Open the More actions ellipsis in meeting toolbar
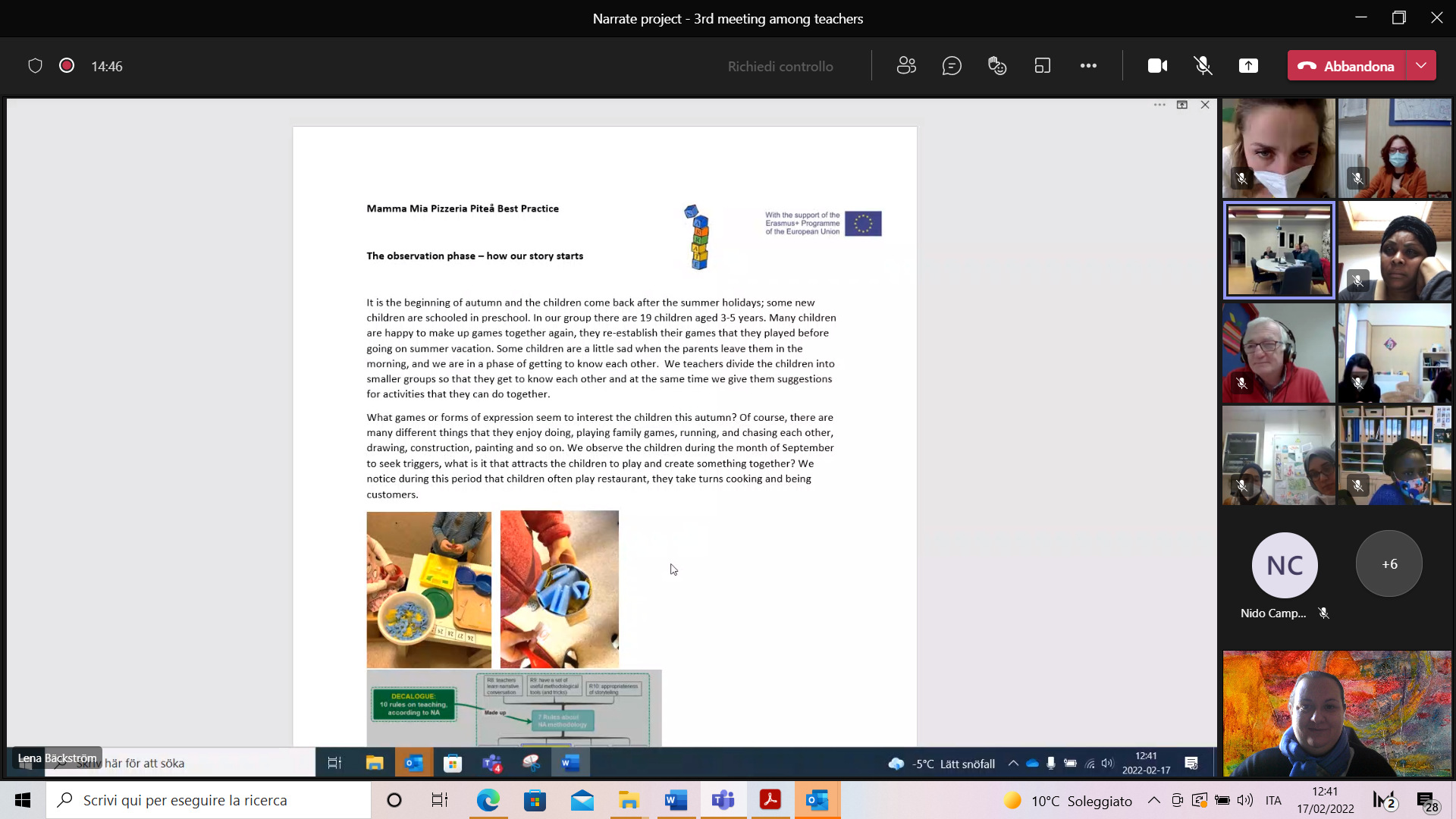 [1088, 66]
